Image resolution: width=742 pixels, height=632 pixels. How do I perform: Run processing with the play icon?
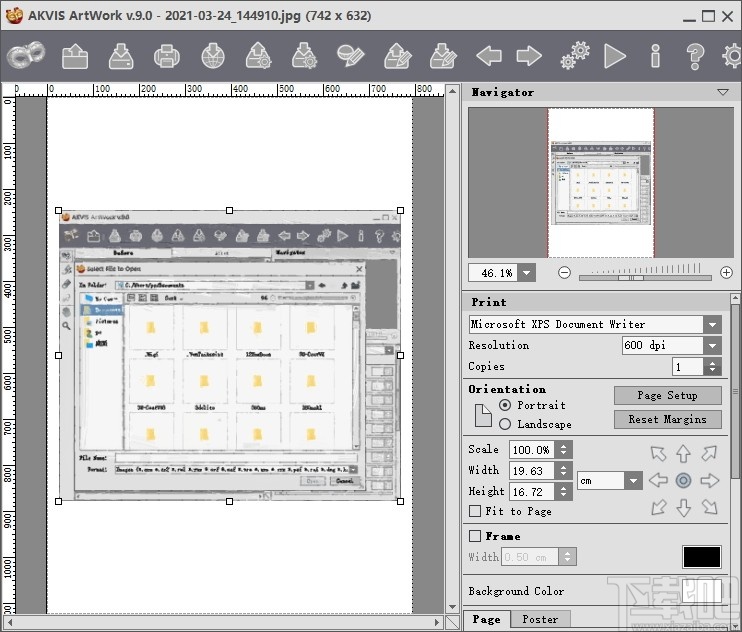point(615,56)
